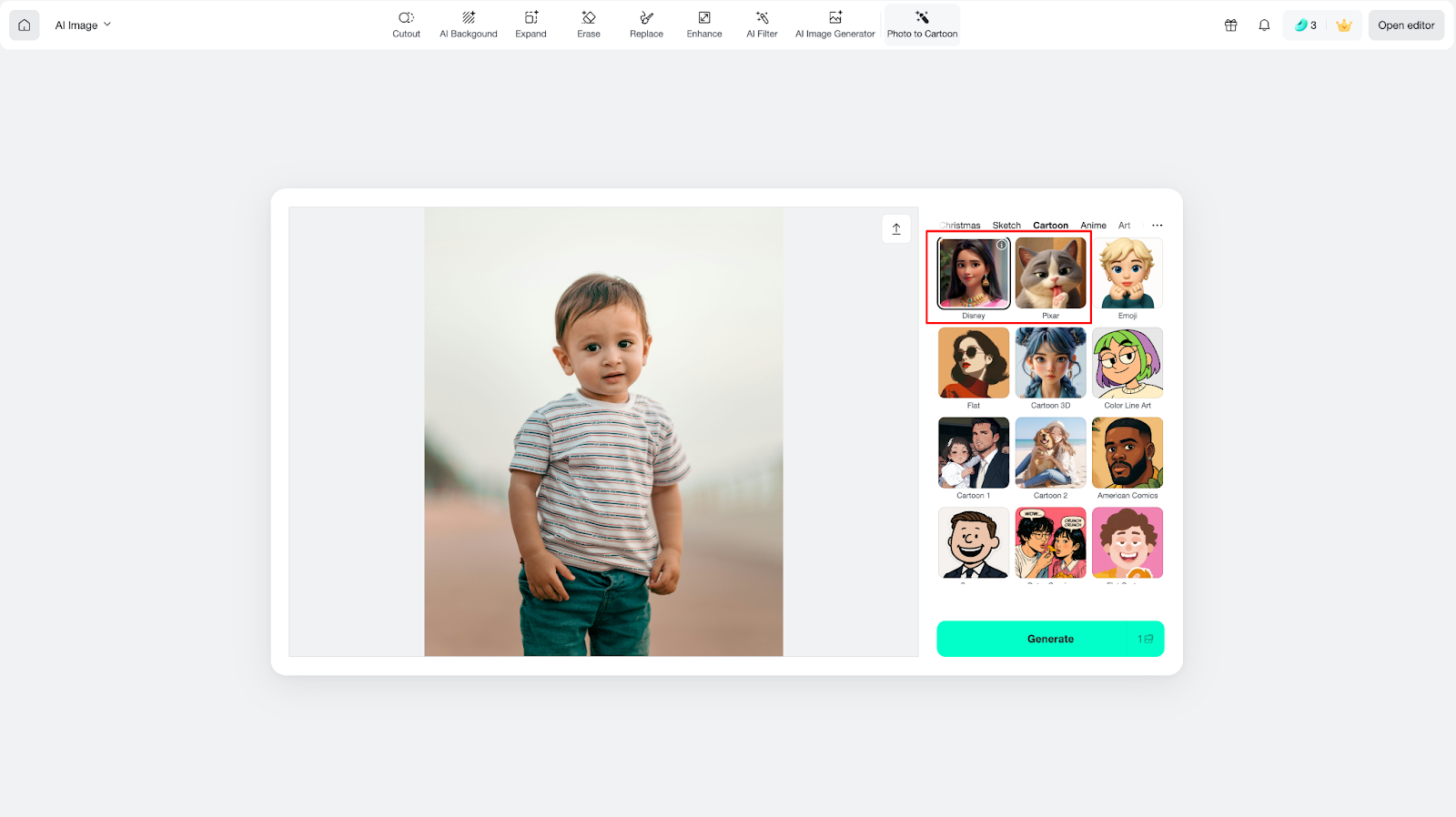Open the AI Background tool
Screen dimensions: 1456x817
coord(468,25)
